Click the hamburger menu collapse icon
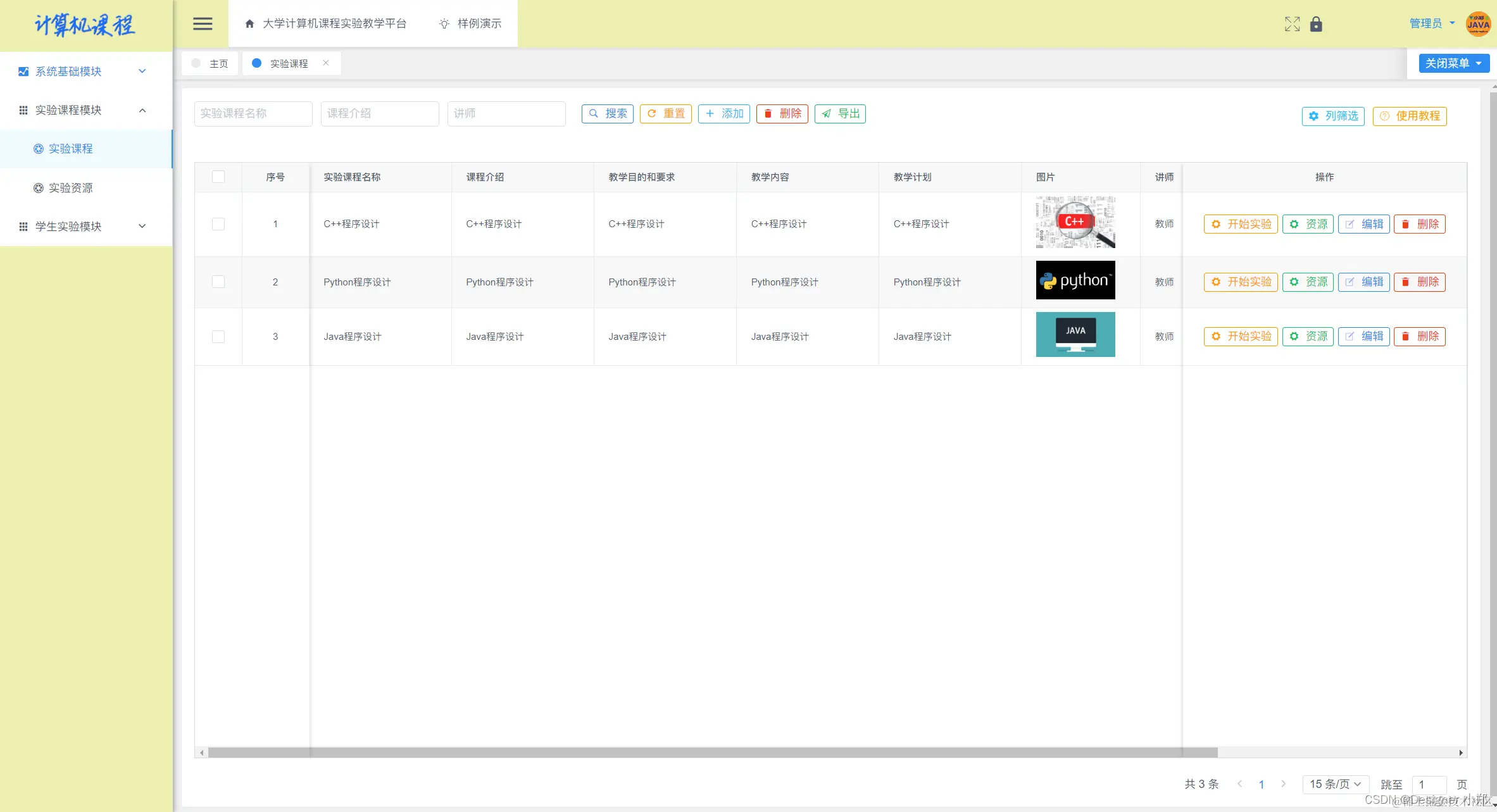 coord(203,24)
